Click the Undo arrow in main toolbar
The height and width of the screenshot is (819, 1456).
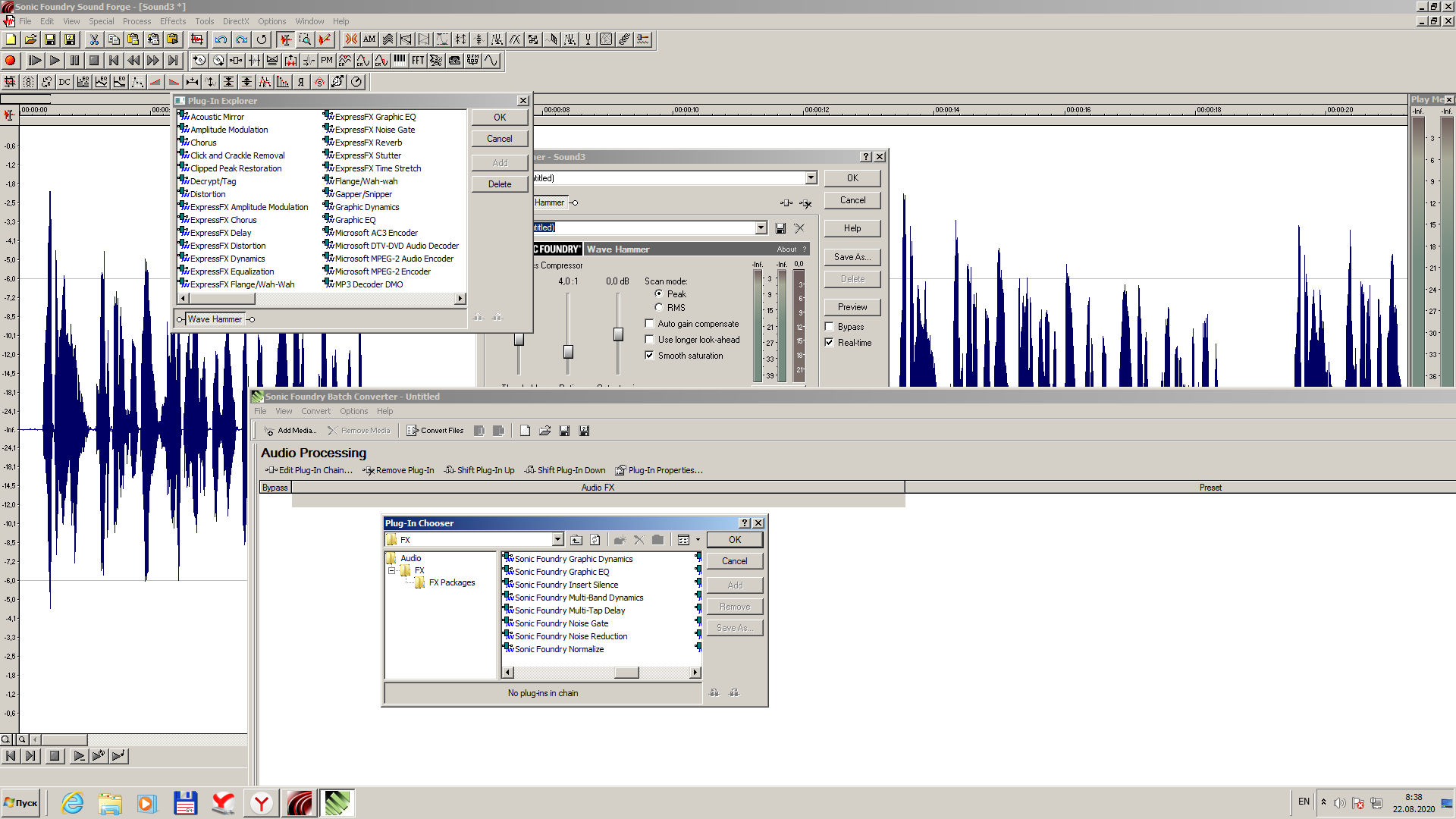click(221, 39)
